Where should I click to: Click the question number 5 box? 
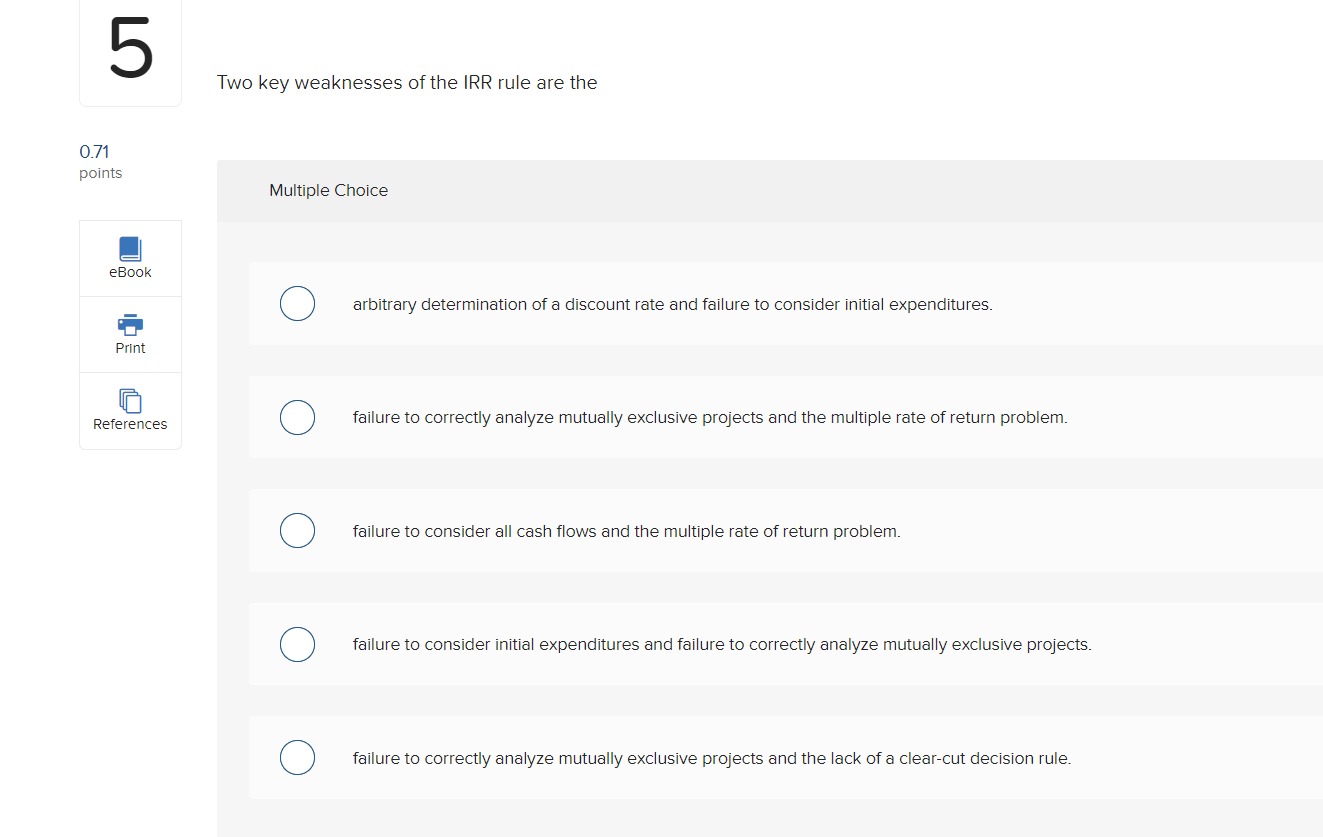coord(130,52)
